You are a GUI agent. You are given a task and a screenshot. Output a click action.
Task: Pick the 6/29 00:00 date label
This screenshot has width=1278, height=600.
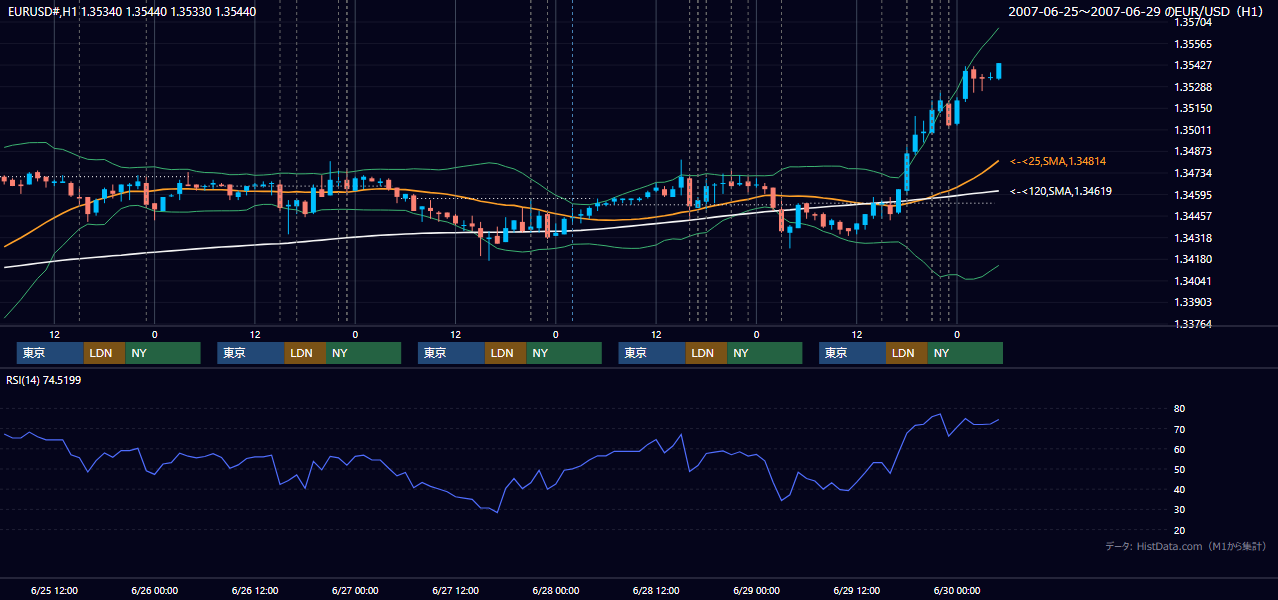click(756, 590)
